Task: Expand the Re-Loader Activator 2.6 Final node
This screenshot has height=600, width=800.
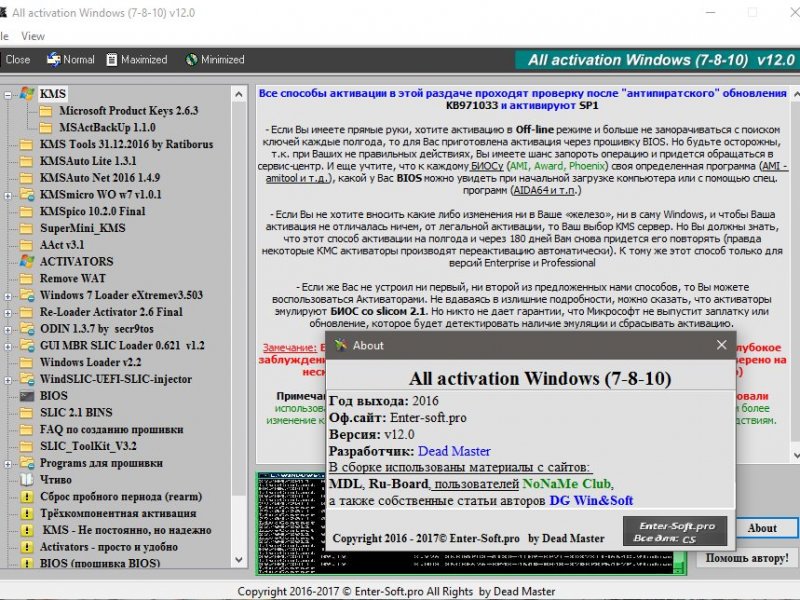Action: click(8, 313)
